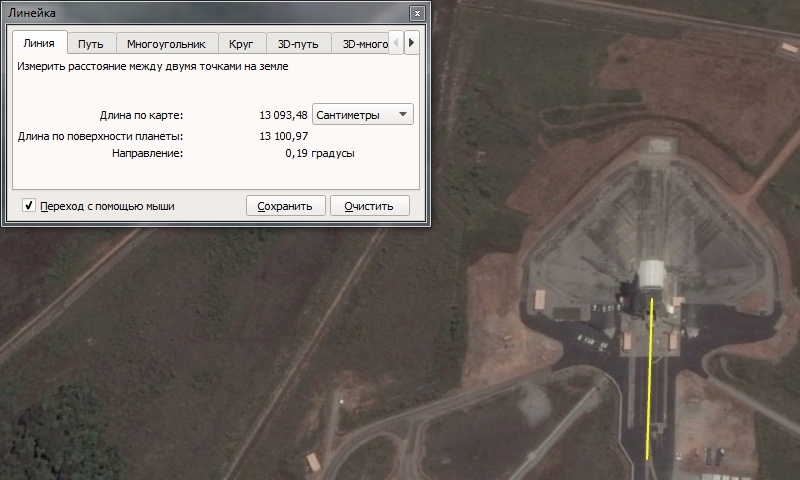Click the Направление label
The image size is (800, 480).
pos(147,153)
